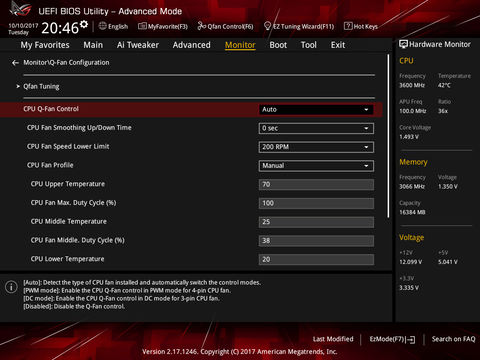Viewport: 480px width, 360px height.
Task: Click the EzMode exit arrow icon
Action: [x=411, y=340]
